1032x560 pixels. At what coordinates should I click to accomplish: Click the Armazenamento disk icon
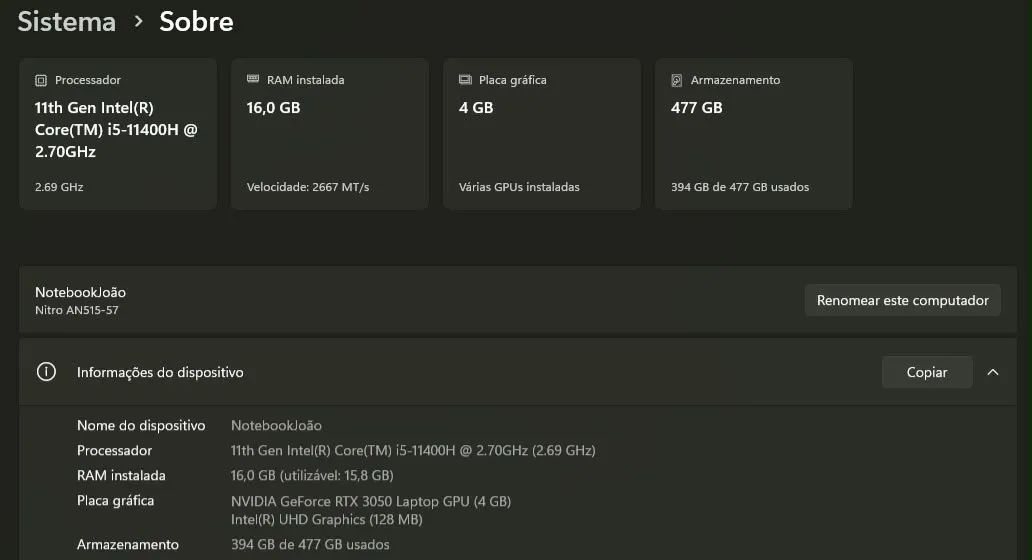(x=677, y=80)
